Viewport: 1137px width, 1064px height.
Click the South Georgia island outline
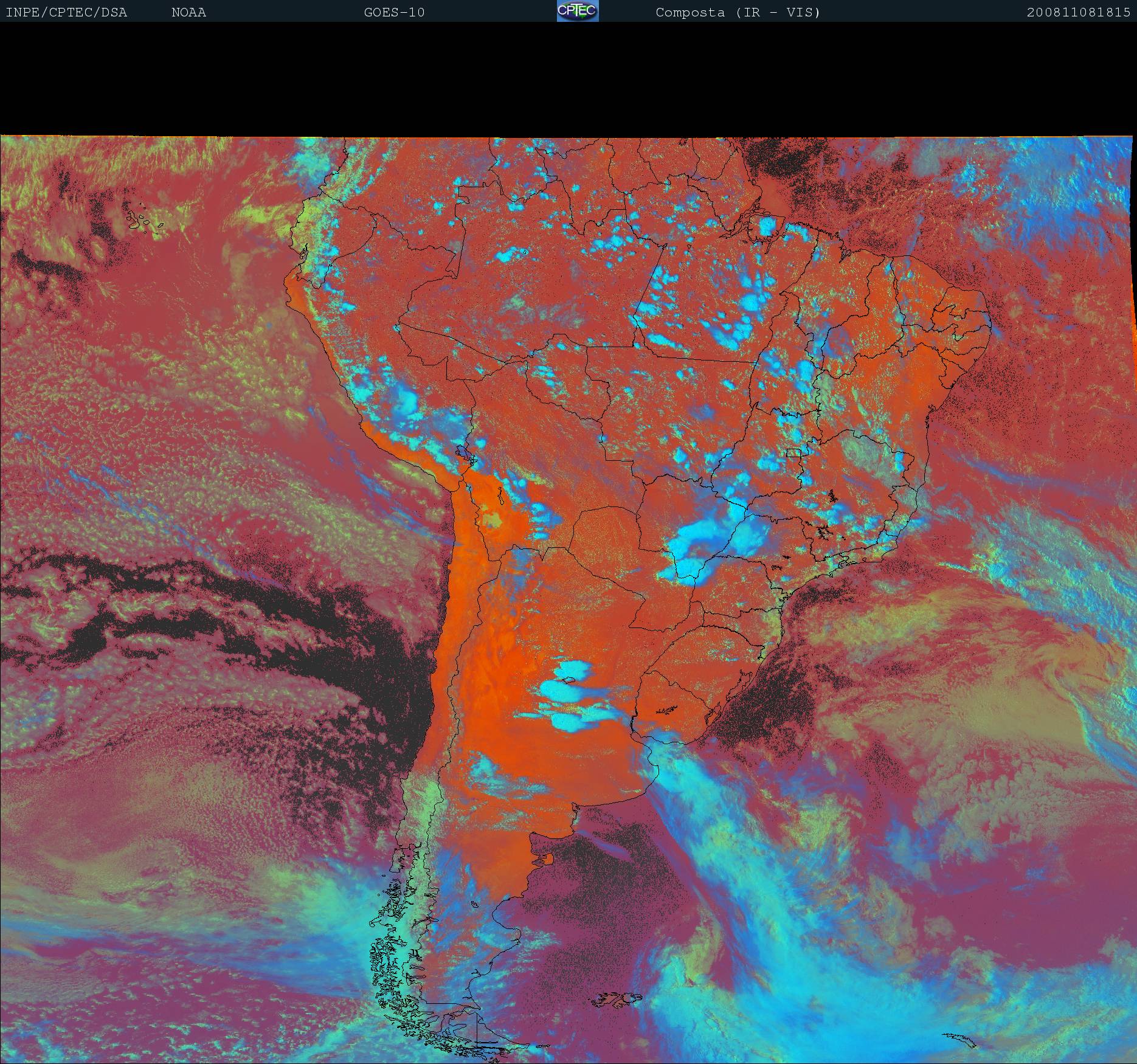click(x=961, y=1041)
